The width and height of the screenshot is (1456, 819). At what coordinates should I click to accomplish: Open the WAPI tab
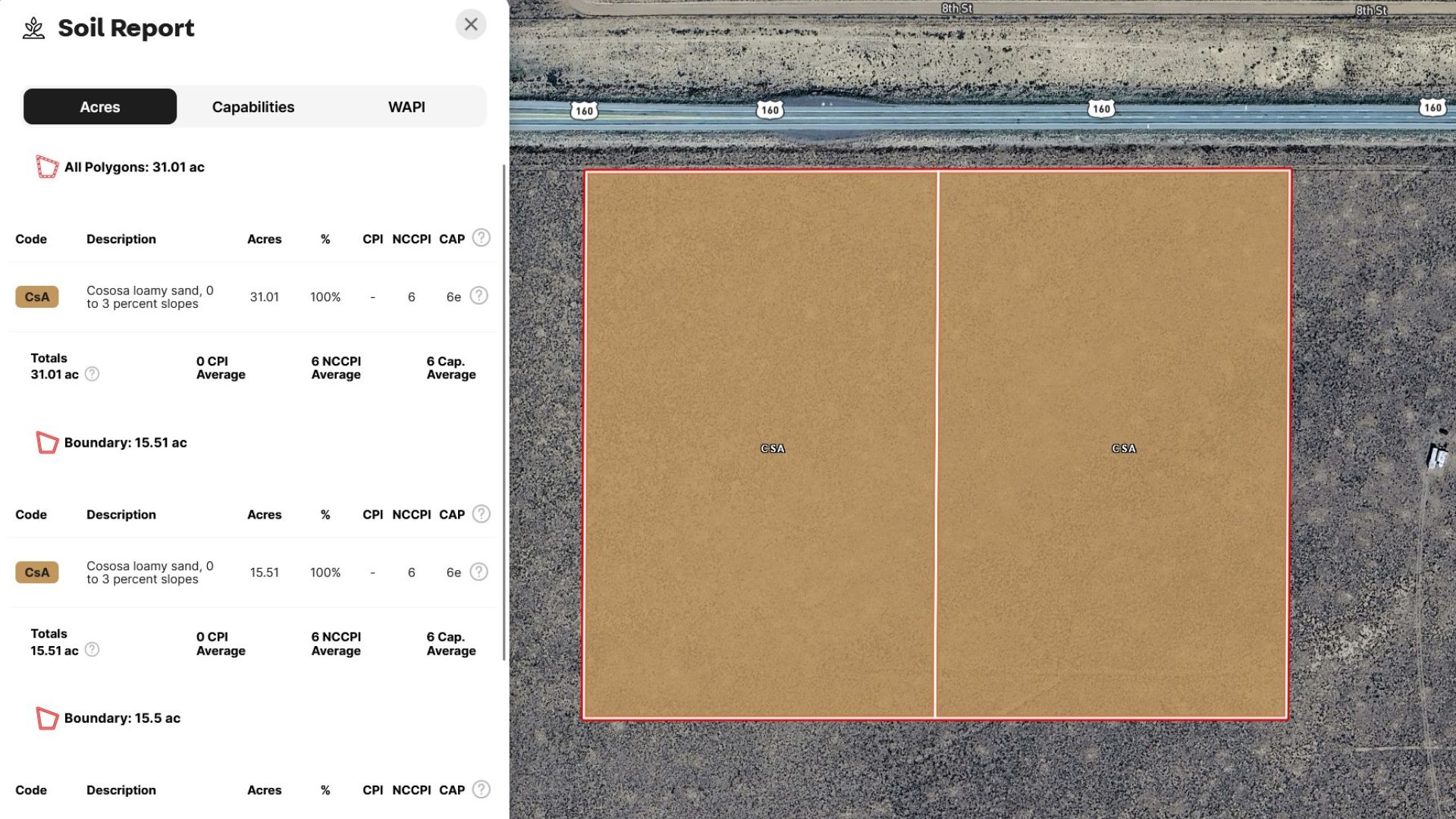click(x=406, y=107)
